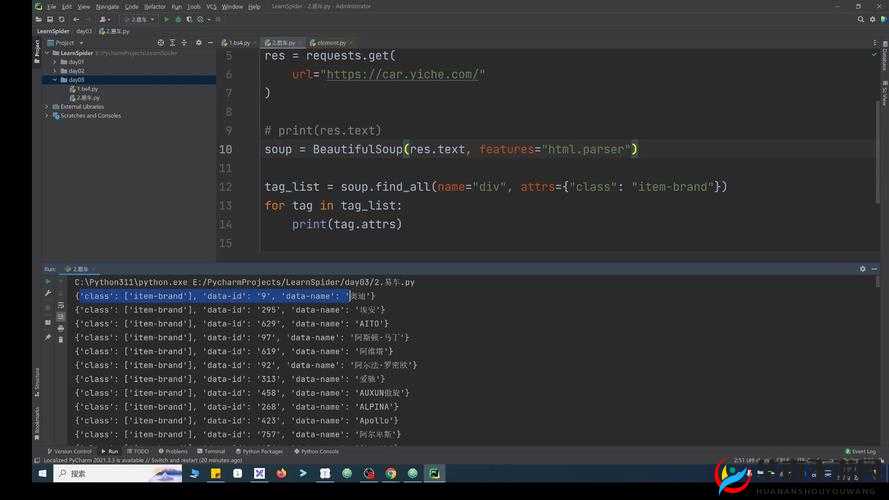Open the Refactor menu
The height and width of the screenshot is (500, 889).
tap(155, 7)
